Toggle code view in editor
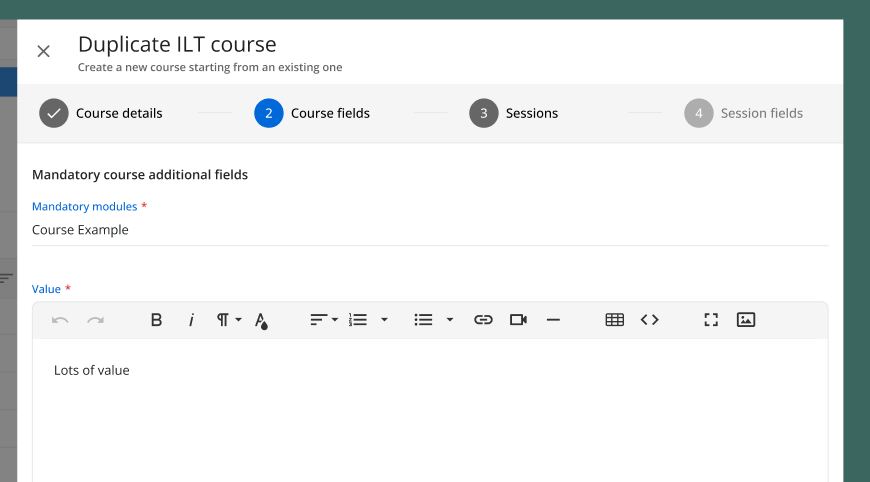The width and height of the screenshot is (870, 482). [x=650, y=320]
